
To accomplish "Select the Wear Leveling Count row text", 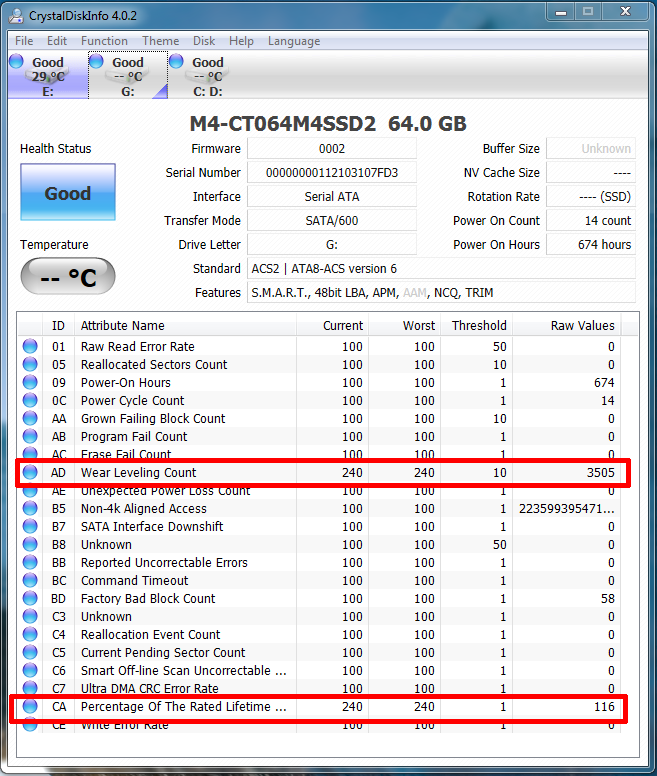I will coord(139,472).
